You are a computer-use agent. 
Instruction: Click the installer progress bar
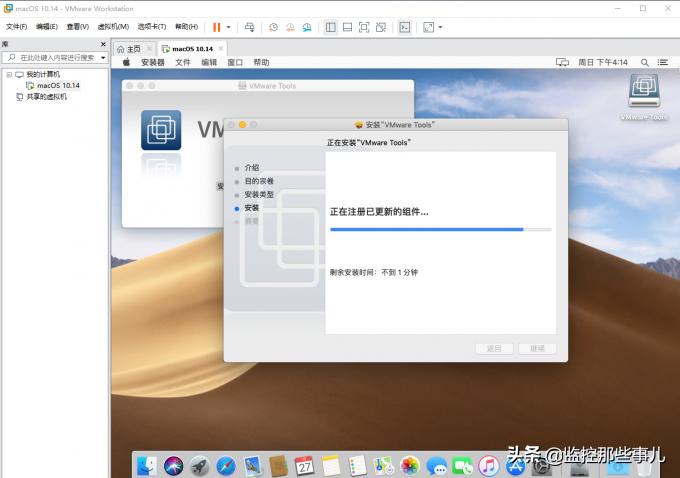pyautogui.click(x=441, y=229)
